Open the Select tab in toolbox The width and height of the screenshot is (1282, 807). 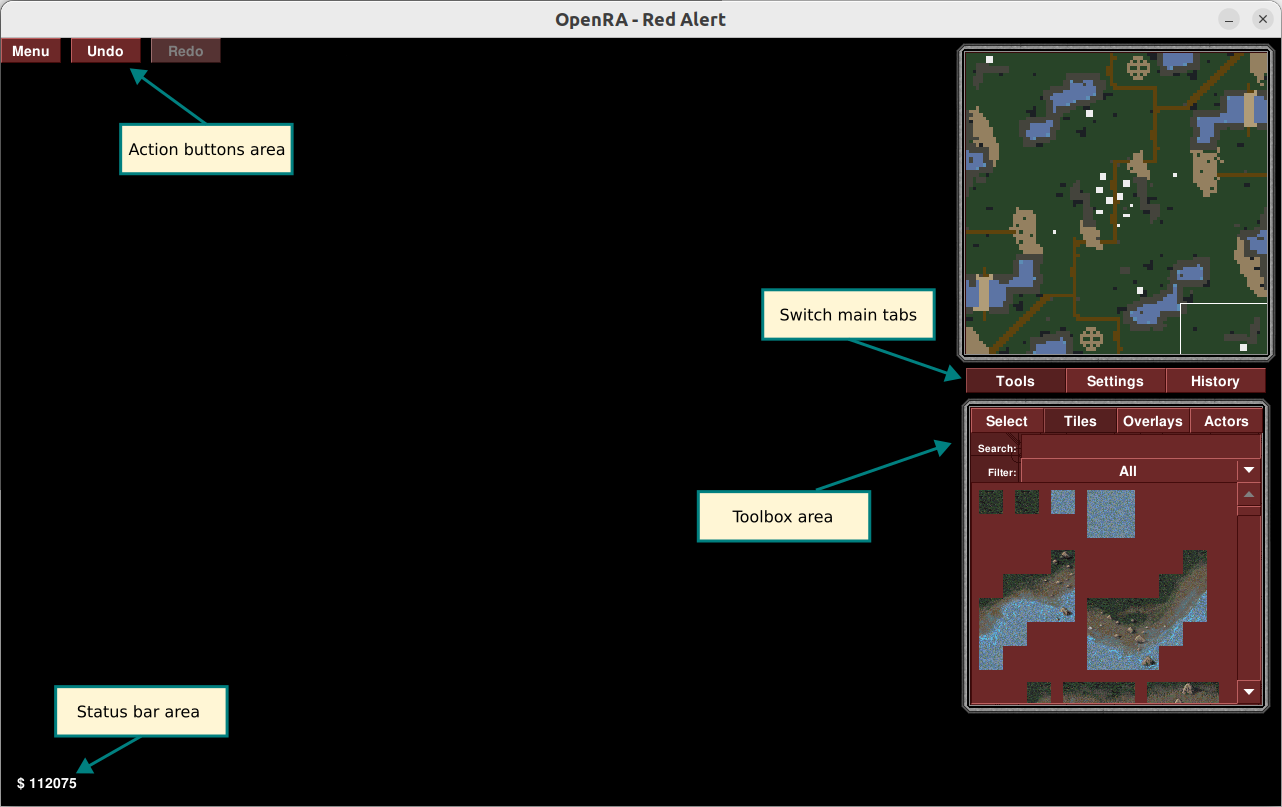(1007, 421)
